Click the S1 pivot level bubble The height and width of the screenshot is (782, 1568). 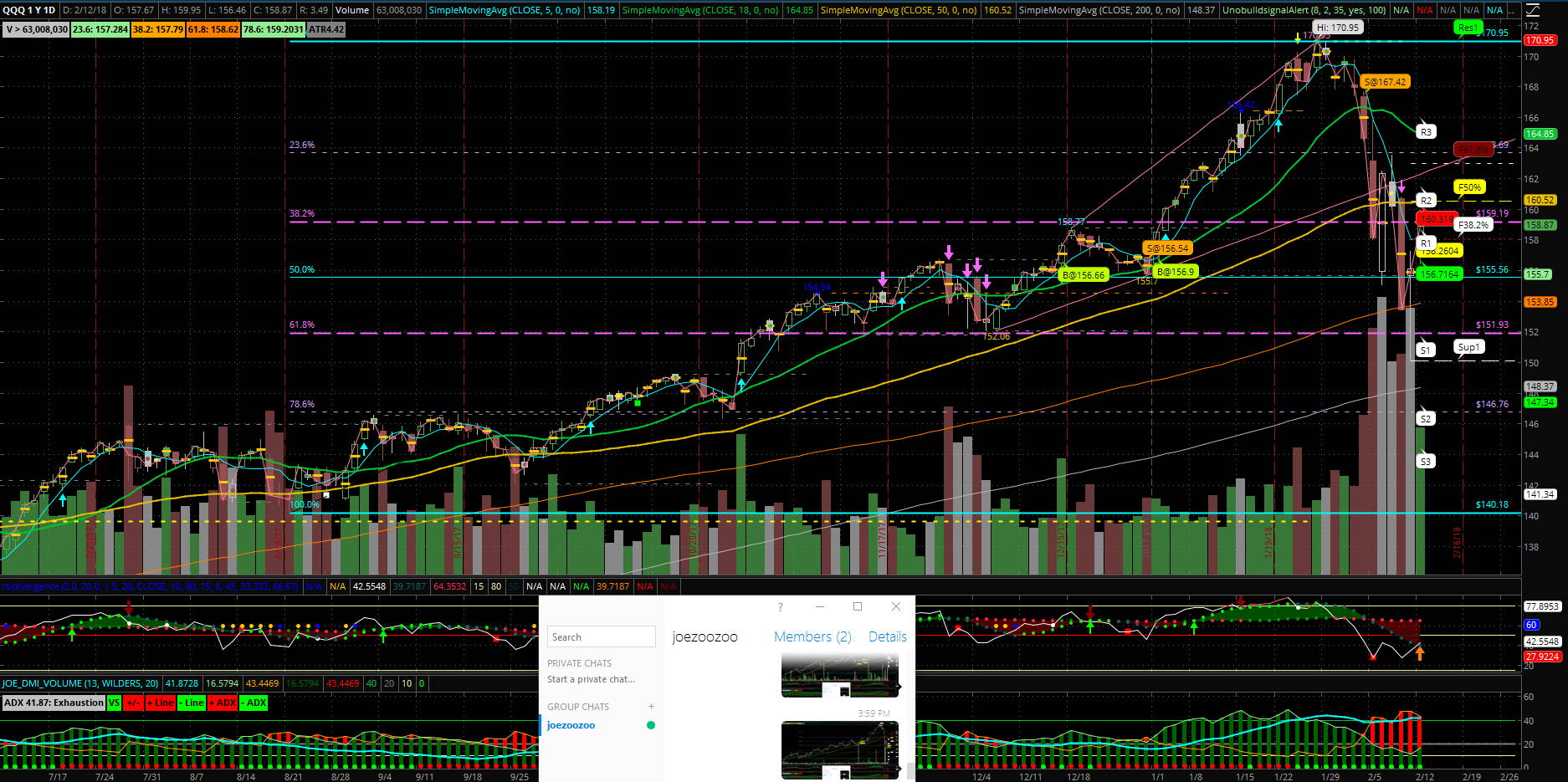pos(1426,350)
